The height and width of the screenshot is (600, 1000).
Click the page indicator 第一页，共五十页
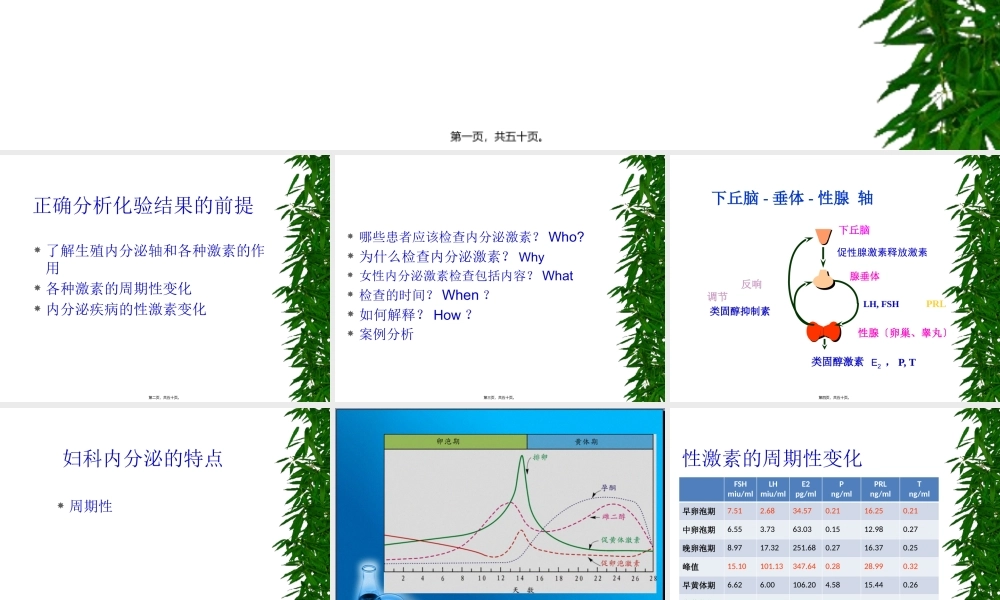(497, 135)
